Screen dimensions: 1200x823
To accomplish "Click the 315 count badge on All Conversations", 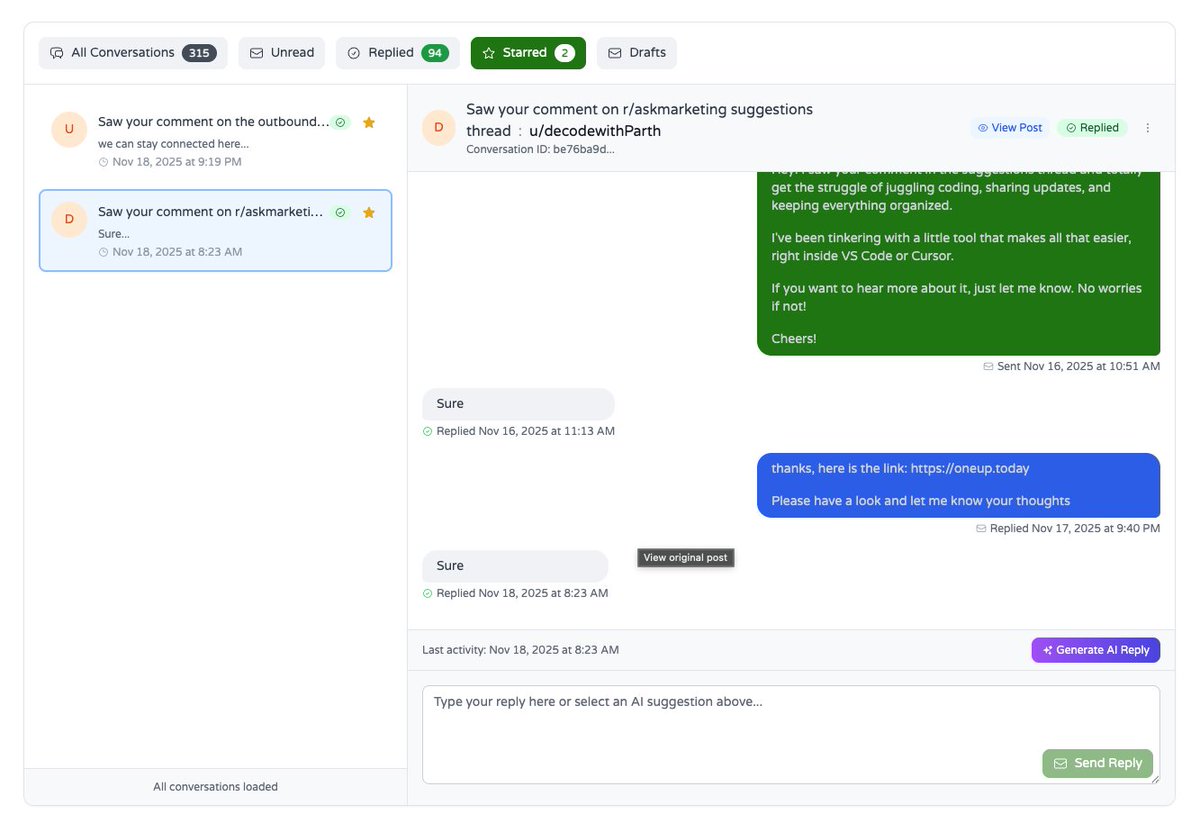I will 199,53.
